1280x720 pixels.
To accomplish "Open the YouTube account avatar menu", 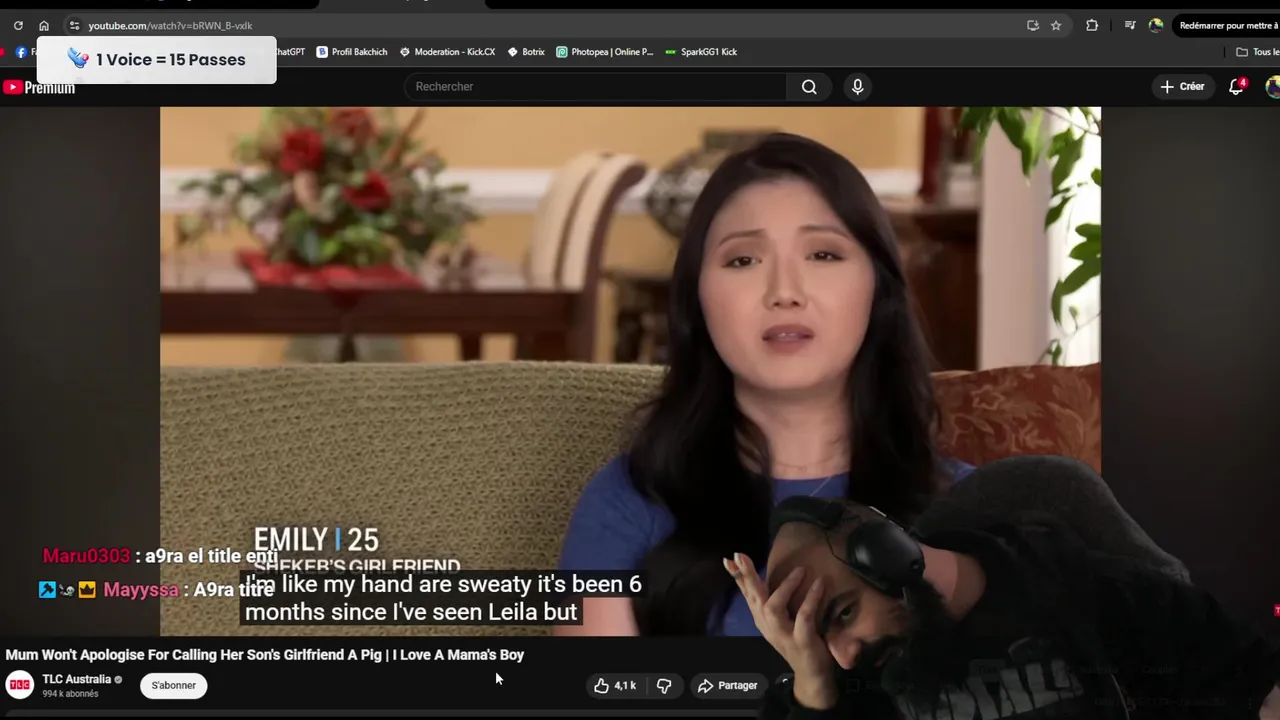I will click(x=1273, y=87).
